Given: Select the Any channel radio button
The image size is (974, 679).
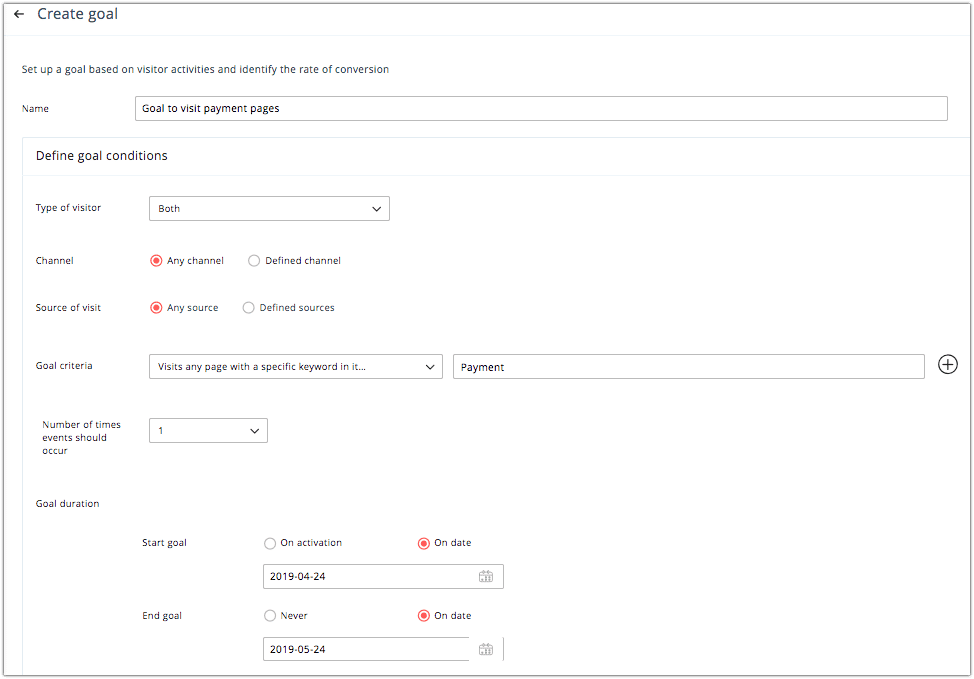Looking at the screenshot, I should 156,261.
